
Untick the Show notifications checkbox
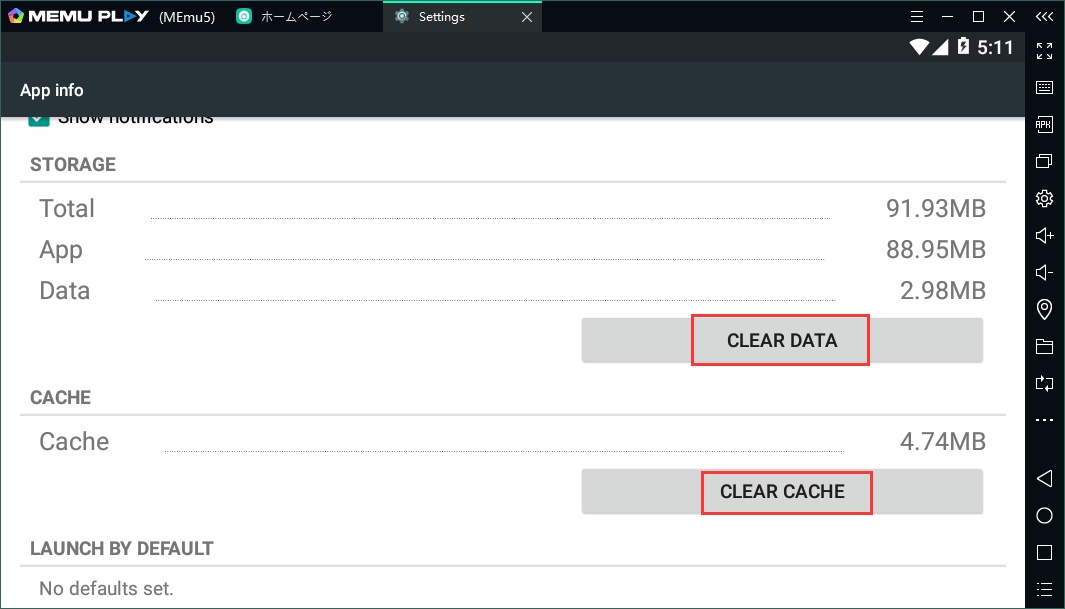point(39,119)
